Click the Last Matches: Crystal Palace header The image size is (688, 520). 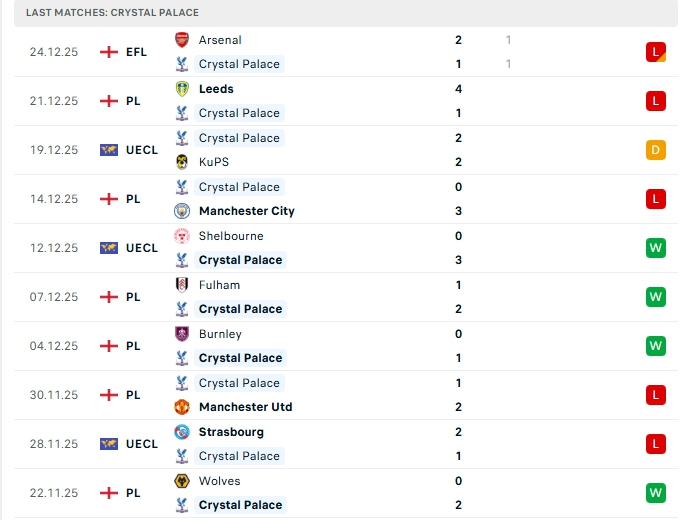[112, 13]
